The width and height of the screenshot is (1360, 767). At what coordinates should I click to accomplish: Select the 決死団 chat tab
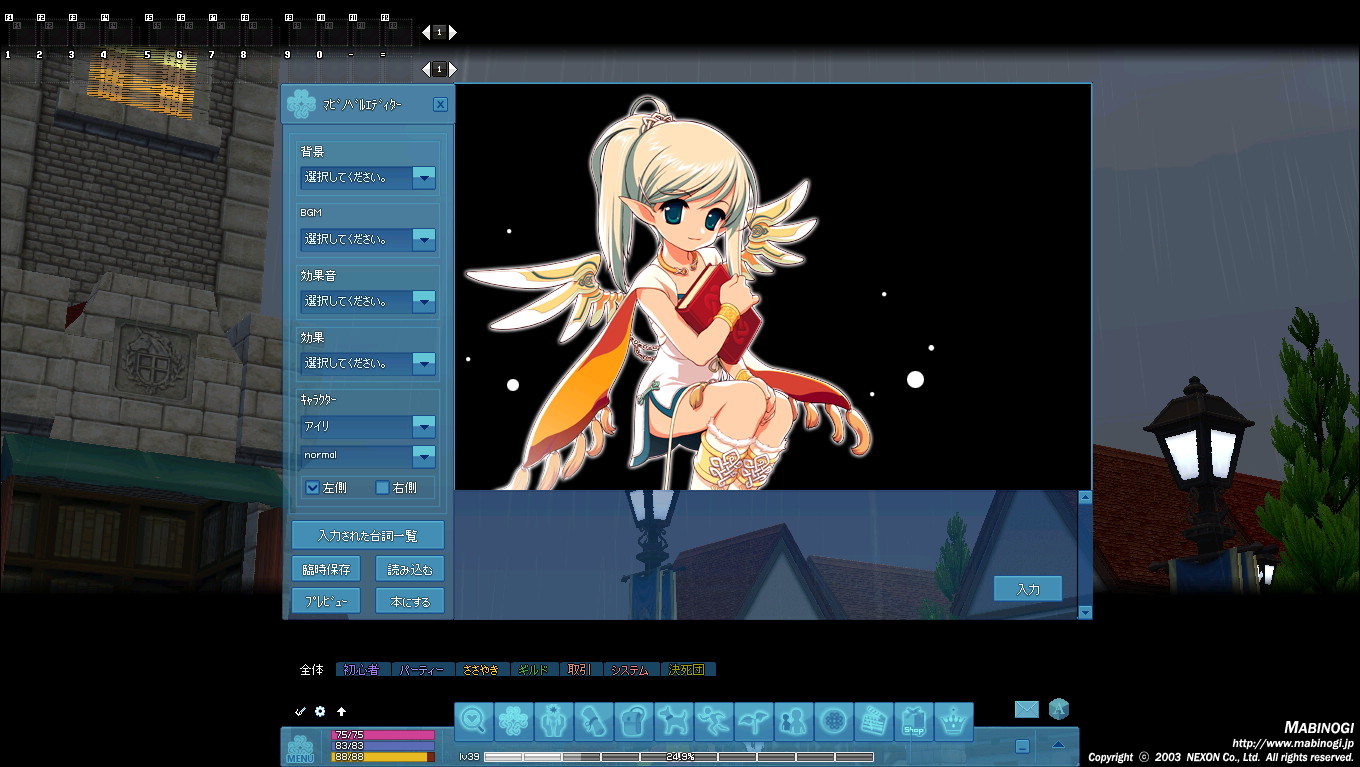689,670
